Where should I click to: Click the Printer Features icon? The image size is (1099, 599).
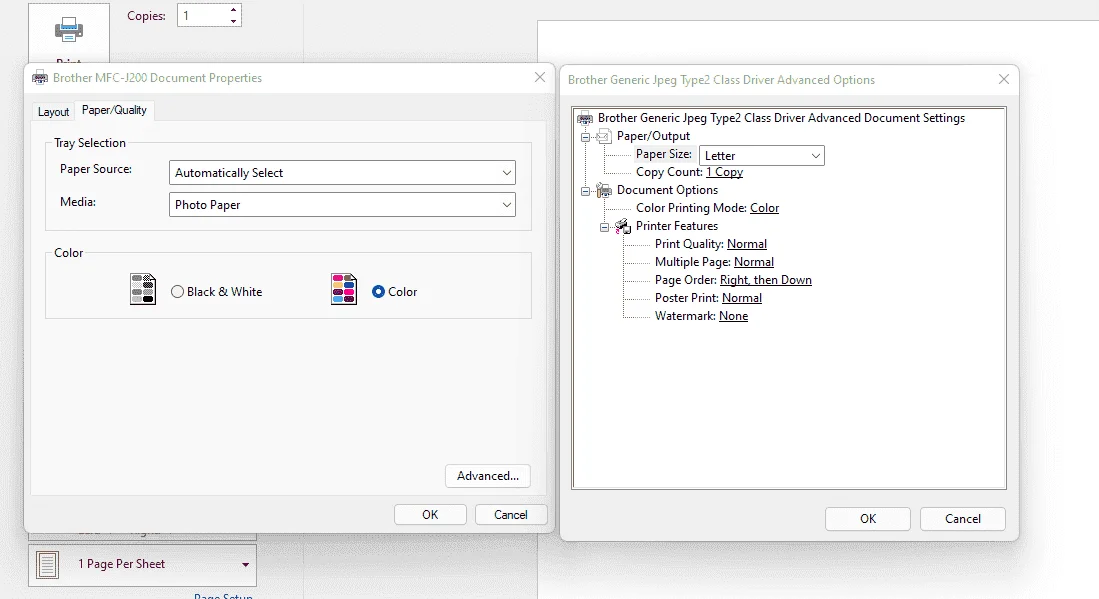pyautogui.click(x=622, y=226)
